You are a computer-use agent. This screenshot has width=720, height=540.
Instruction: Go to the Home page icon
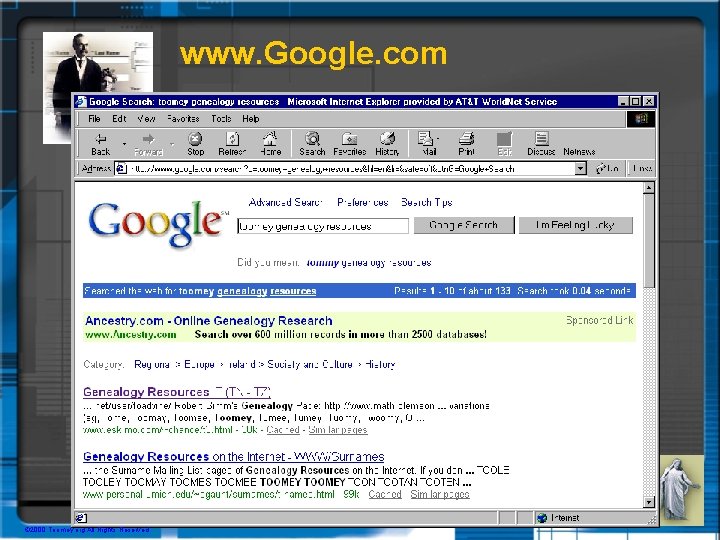(x=270, y=144)
